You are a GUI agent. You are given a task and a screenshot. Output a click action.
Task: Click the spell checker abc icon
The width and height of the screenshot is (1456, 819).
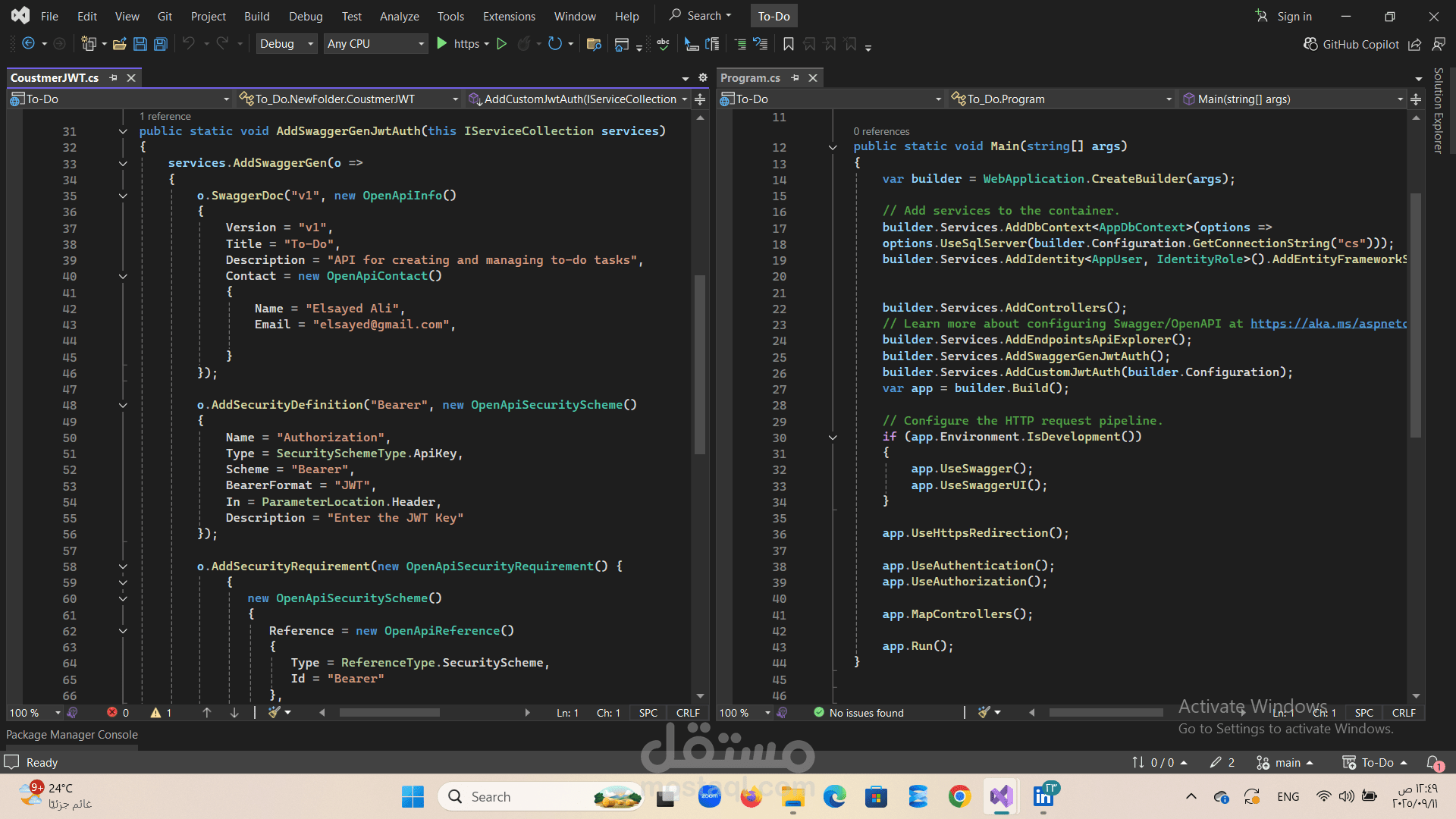point(664,44)
